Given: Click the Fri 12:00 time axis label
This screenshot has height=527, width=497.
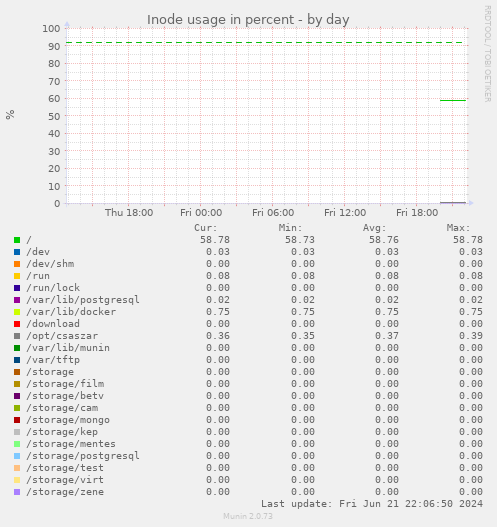Looking at the screenshot, I should click(345, 213).
